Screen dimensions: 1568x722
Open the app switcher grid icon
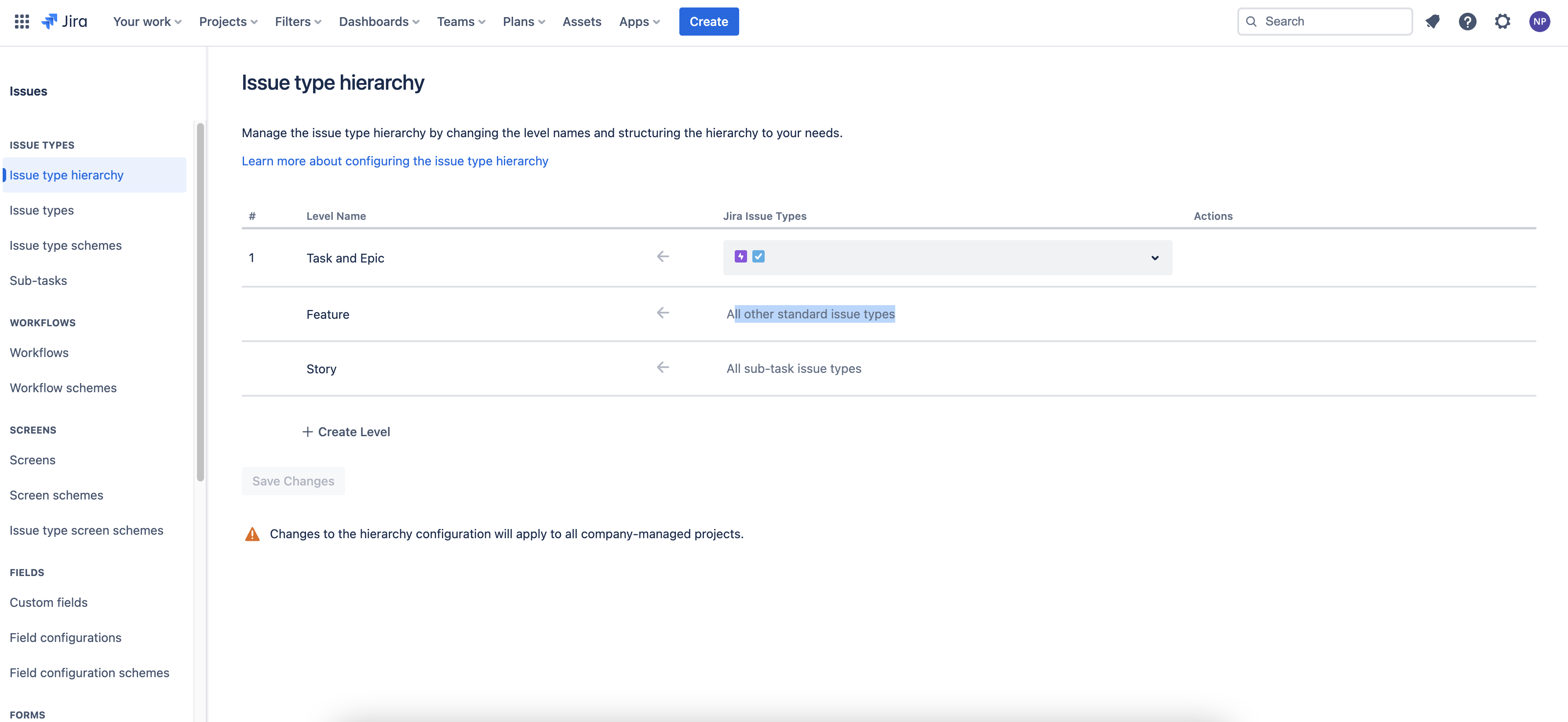point(22,21)
